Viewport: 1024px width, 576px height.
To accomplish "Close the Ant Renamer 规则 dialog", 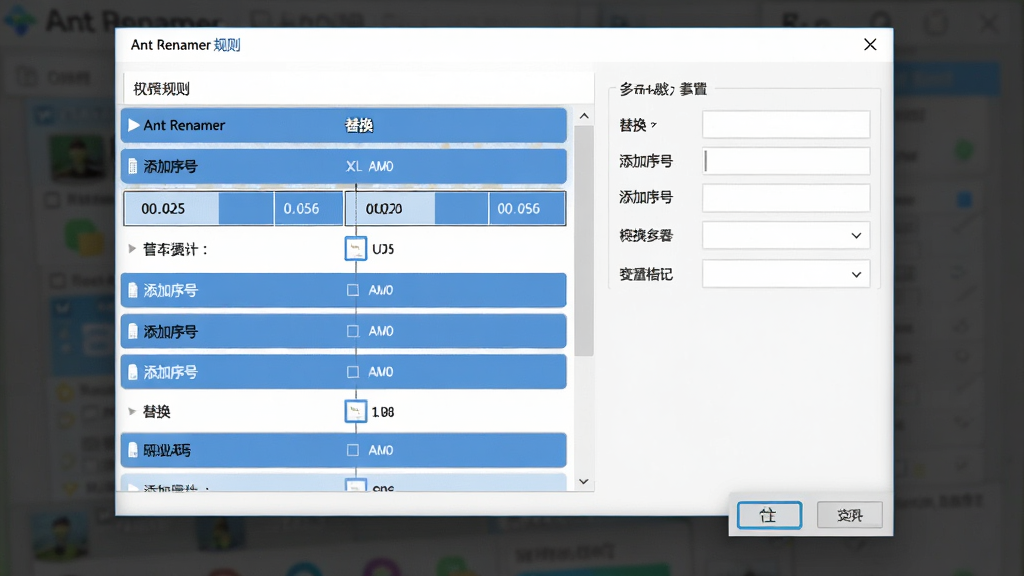I will pyautogui.click(x=870, y=44).
